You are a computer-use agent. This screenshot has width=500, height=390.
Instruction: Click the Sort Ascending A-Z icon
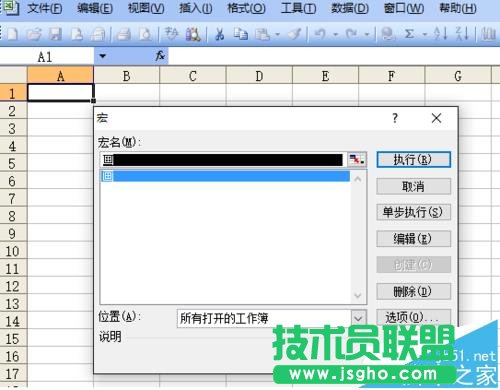[x=440, y=34]
